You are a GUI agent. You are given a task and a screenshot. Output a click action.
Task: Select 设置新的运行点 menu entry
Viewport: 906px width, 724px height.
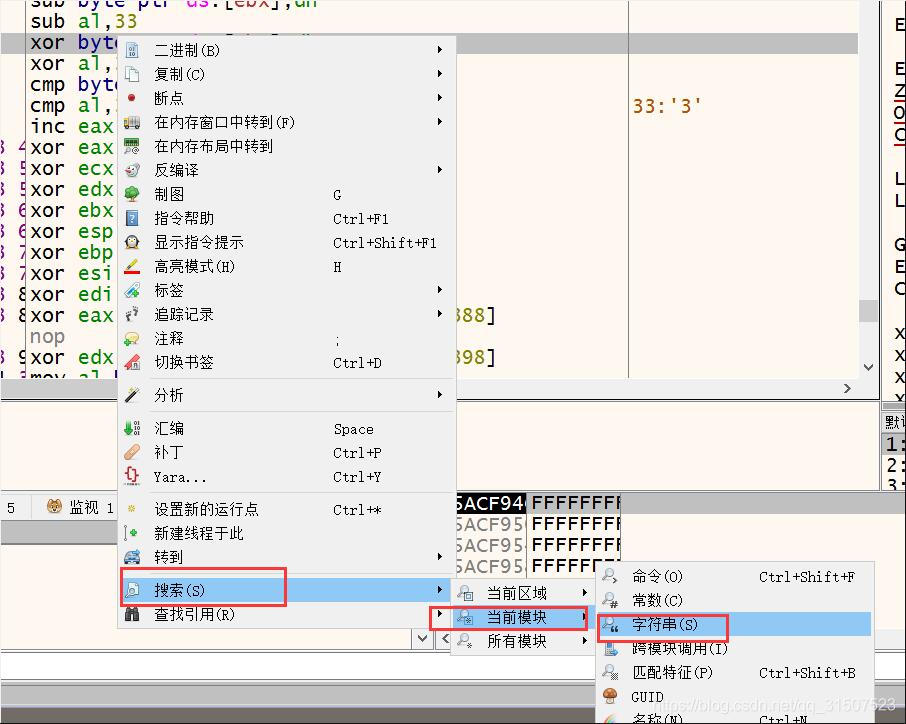[x=287, y=509]
